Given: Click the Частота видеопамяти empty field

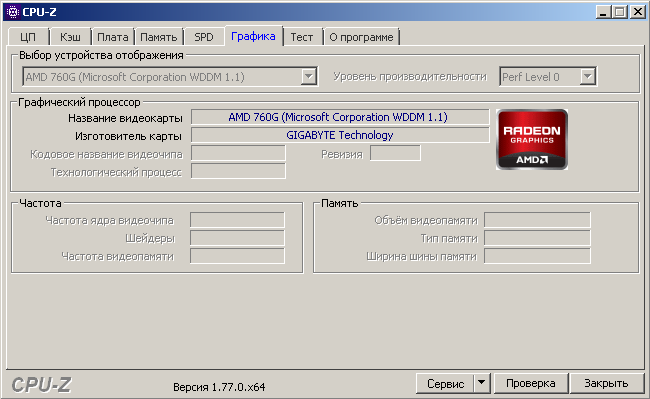Looking at the screenshot, I should (x=237, y=256).
